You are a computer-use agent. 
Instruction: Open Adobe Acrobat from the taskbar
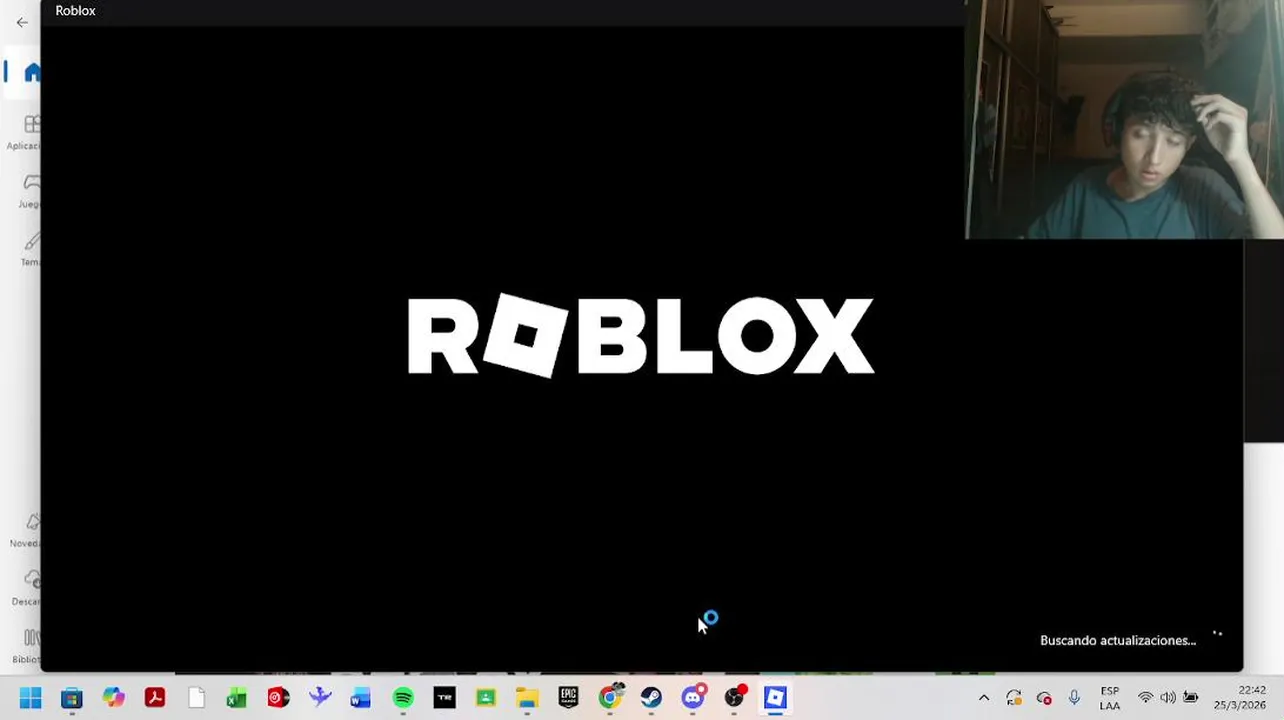(x=155, y=698)
